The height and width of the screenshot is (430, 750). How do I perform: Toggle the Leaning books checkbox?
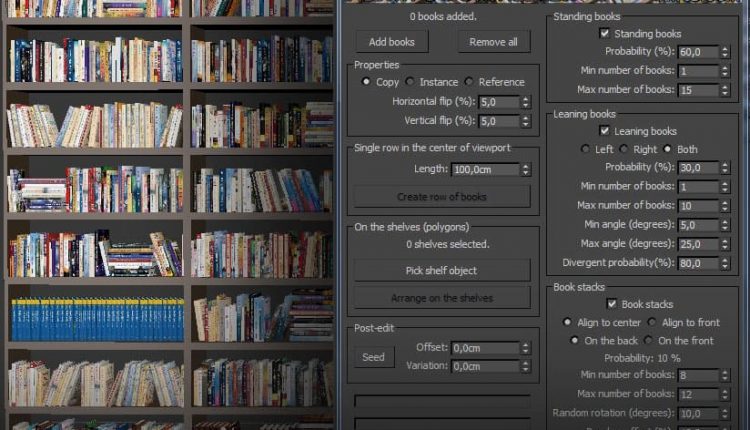[605, 131]
